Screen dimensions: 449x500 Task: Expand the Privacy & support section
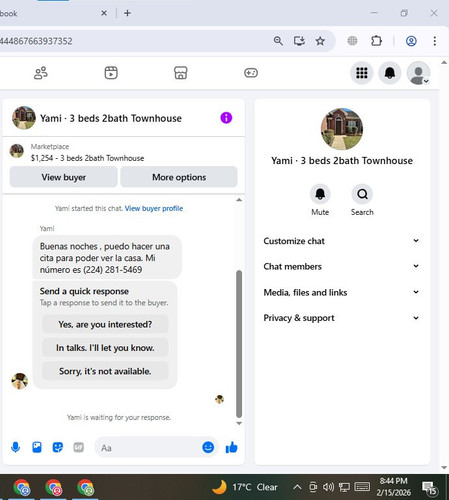pyautogui.click(x=341, y=318)
